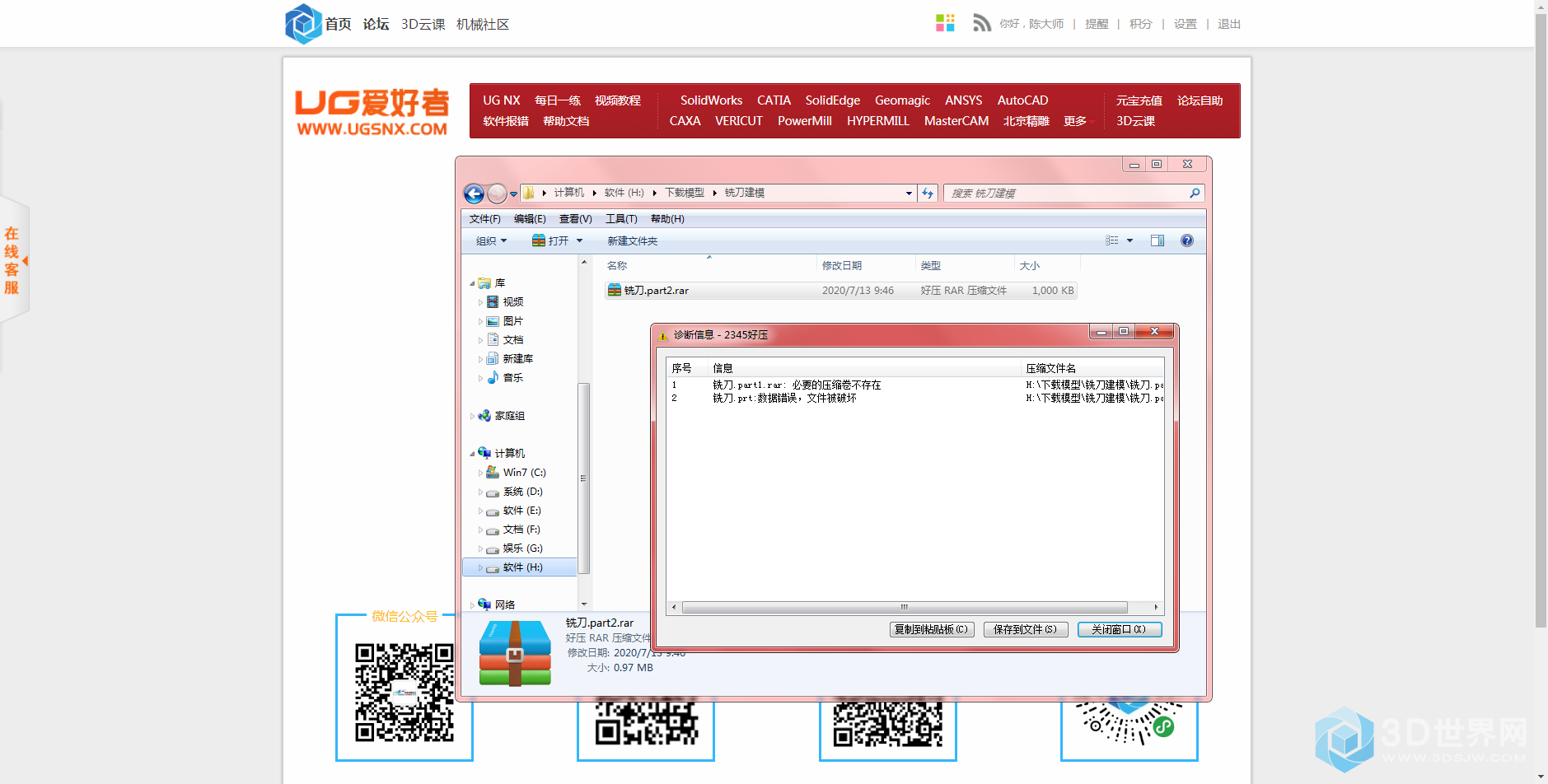The height and width of the screenshot is (784, 1548).
Task: Click 下载模型 in address breadcrumb
Action: click(684, 193)
